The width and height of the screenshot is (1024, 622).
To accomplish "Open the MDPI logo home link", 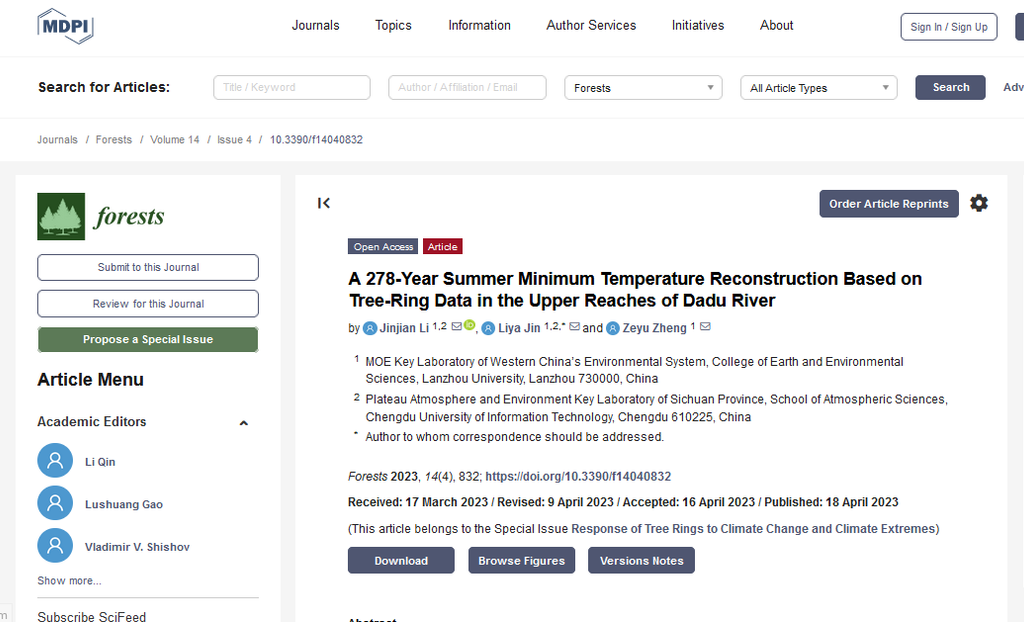I will coord(65,26).
